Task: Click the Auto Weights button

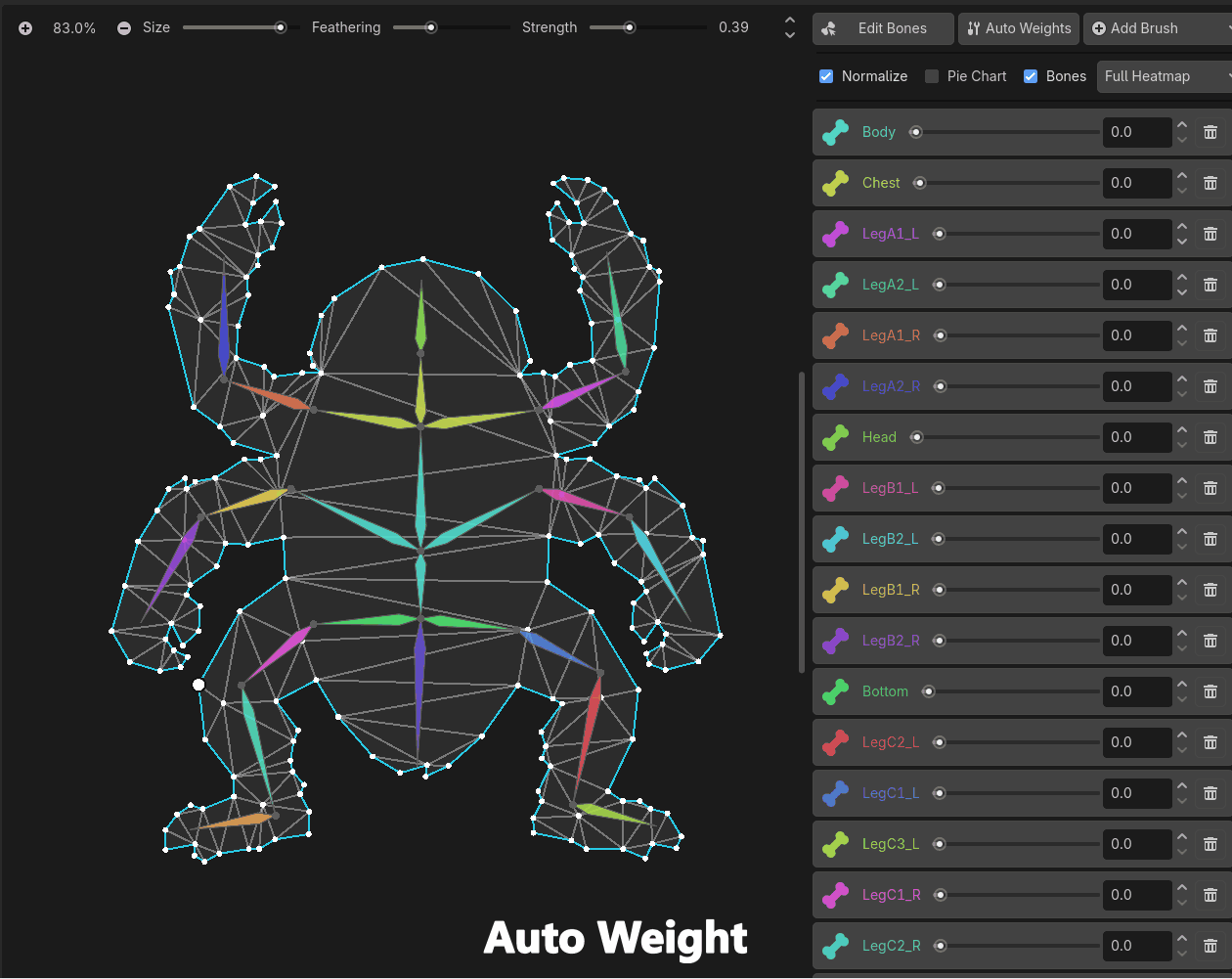Action: pyautogui.click(x=1019, y=28)
